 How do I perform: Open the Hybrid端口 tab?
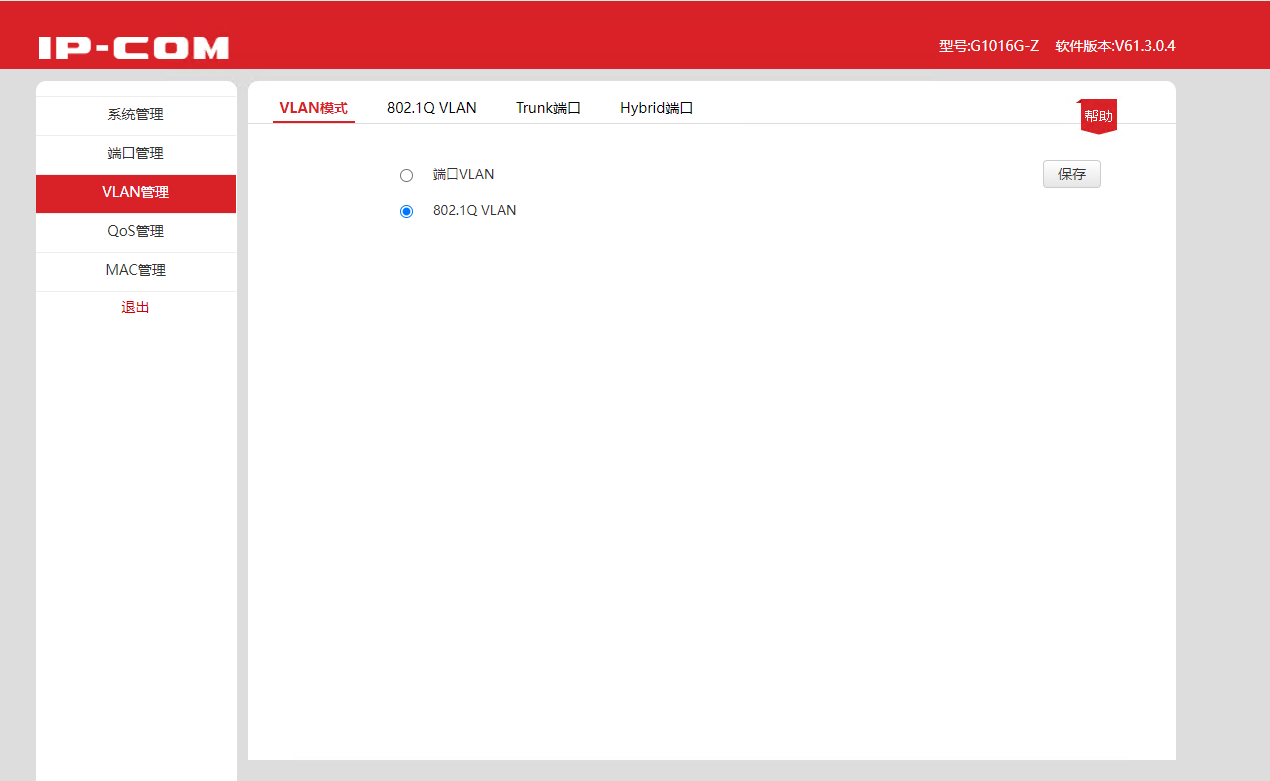656,108
